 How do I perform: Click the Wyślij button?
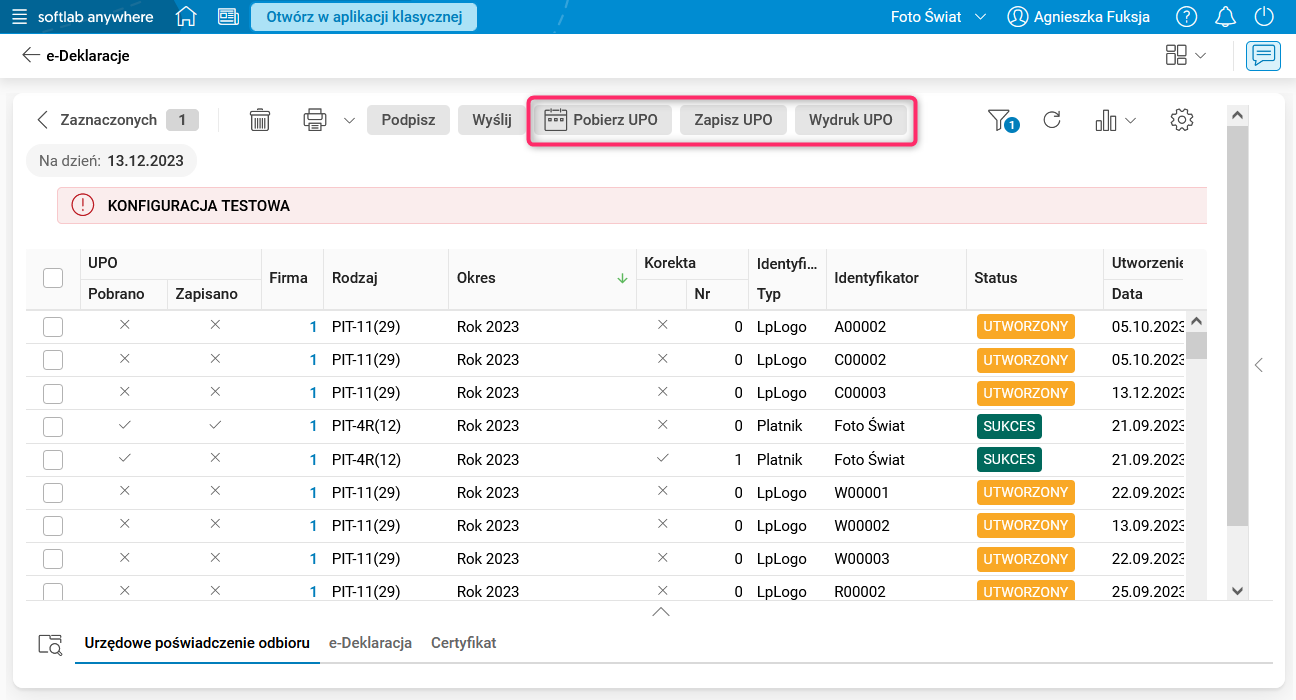tap(492, 120)
